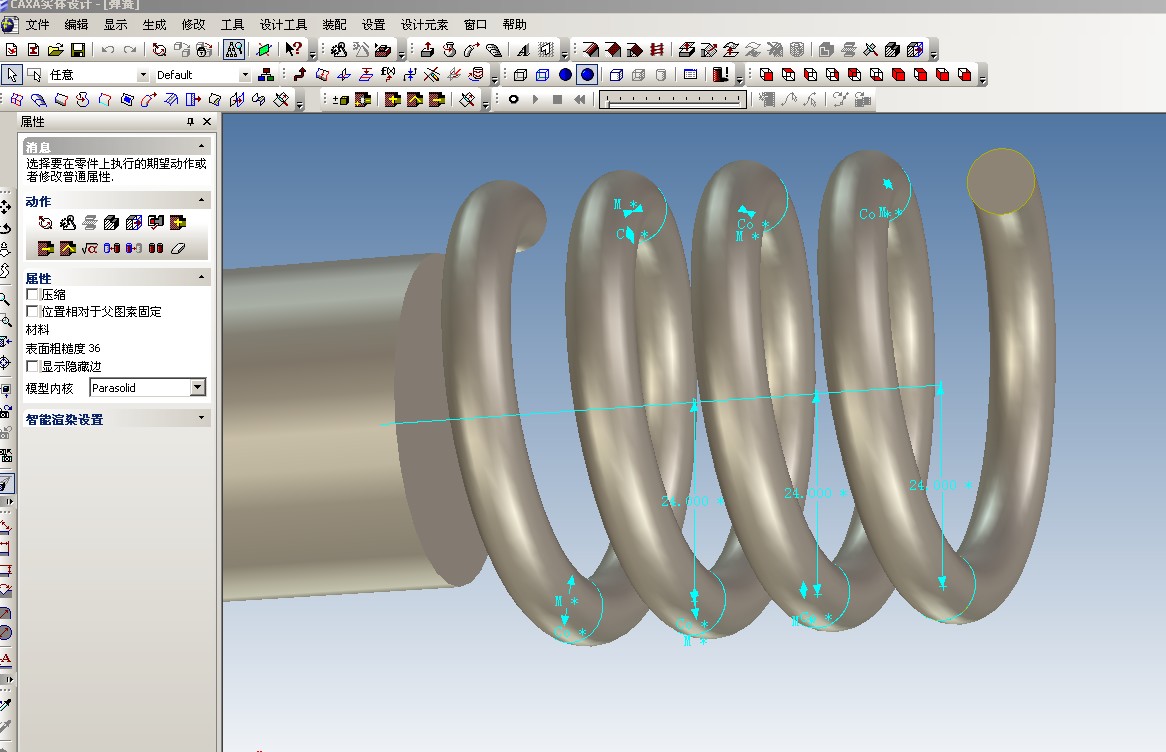
Task: Open the 设计工具 menu
Action: click(x=283, y=25)
